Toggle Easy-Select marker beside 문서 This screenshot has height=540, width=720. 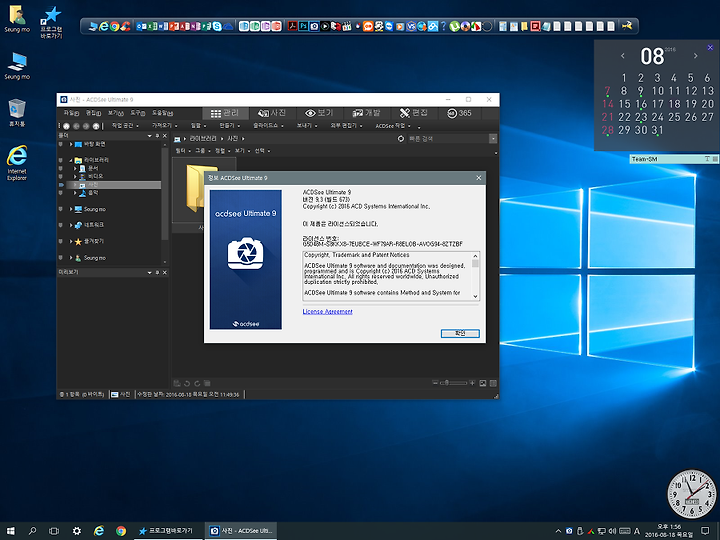[61, 169]
